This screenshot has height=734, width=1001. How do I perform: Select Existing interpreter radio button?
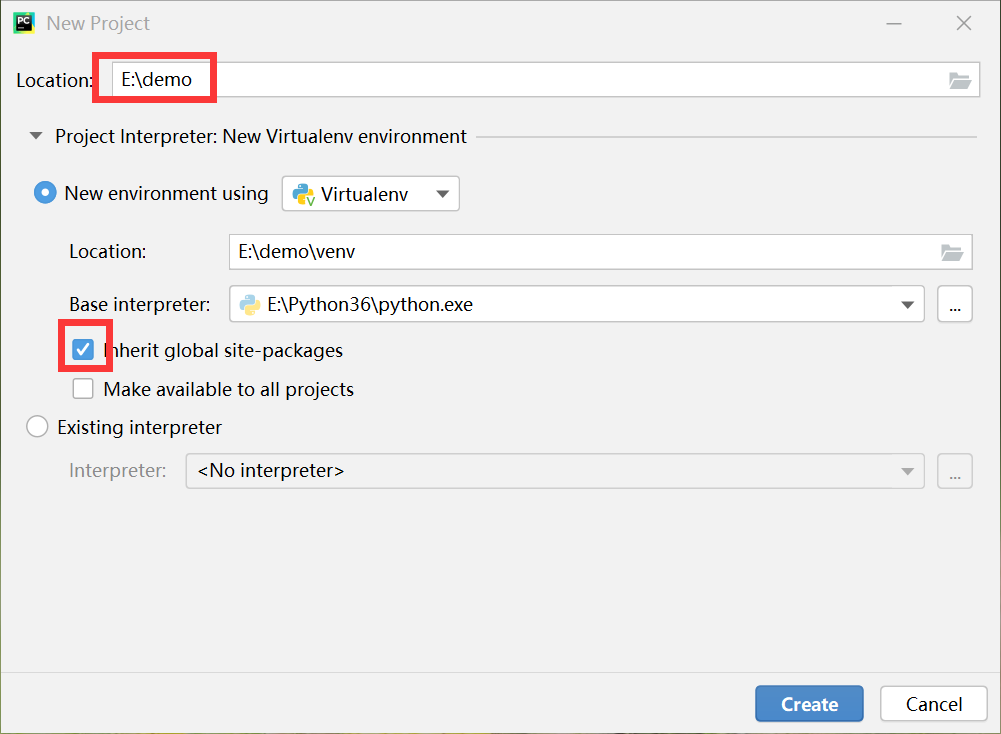37,426
